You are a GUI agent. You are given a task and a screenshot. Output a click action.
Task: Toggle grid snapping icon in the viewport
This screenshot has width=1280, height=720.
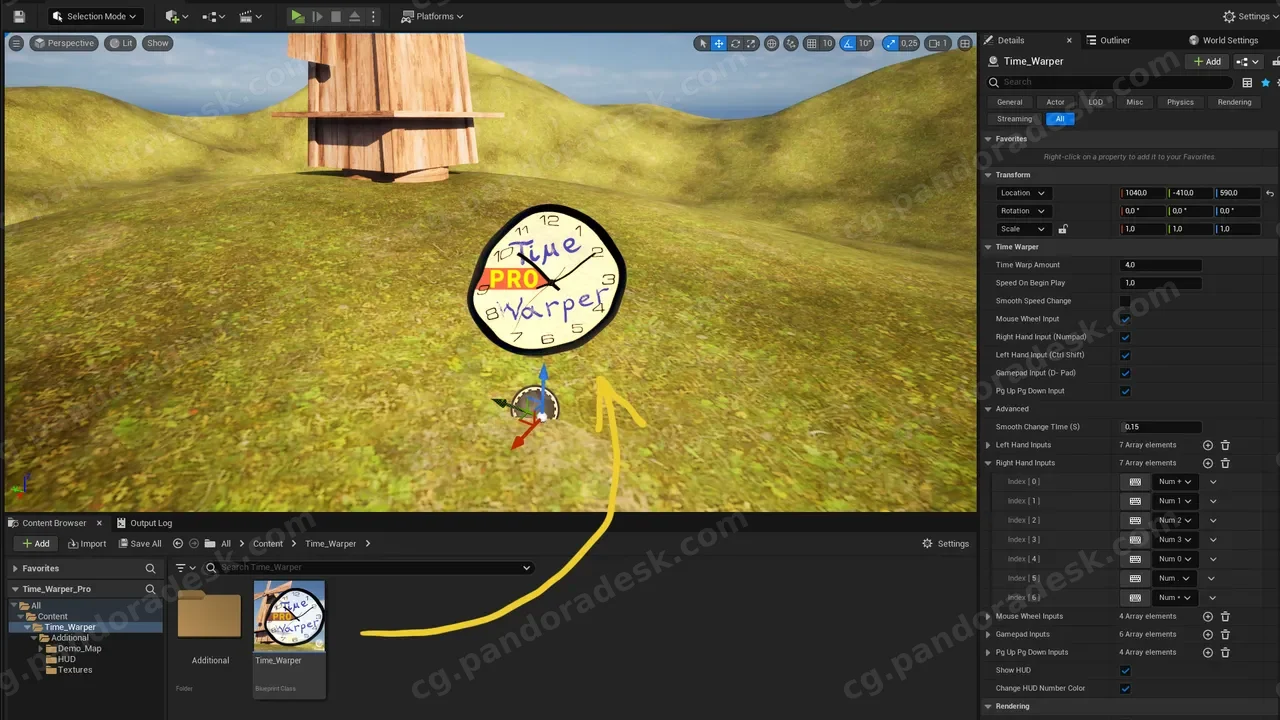(x=812, y=43)
